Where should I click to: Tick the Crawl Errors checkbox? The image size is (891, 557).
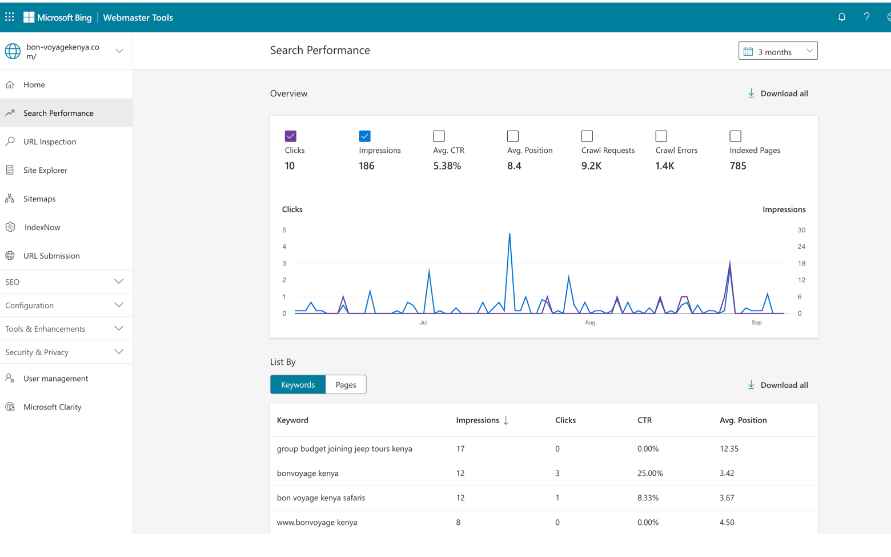[661, 136]
